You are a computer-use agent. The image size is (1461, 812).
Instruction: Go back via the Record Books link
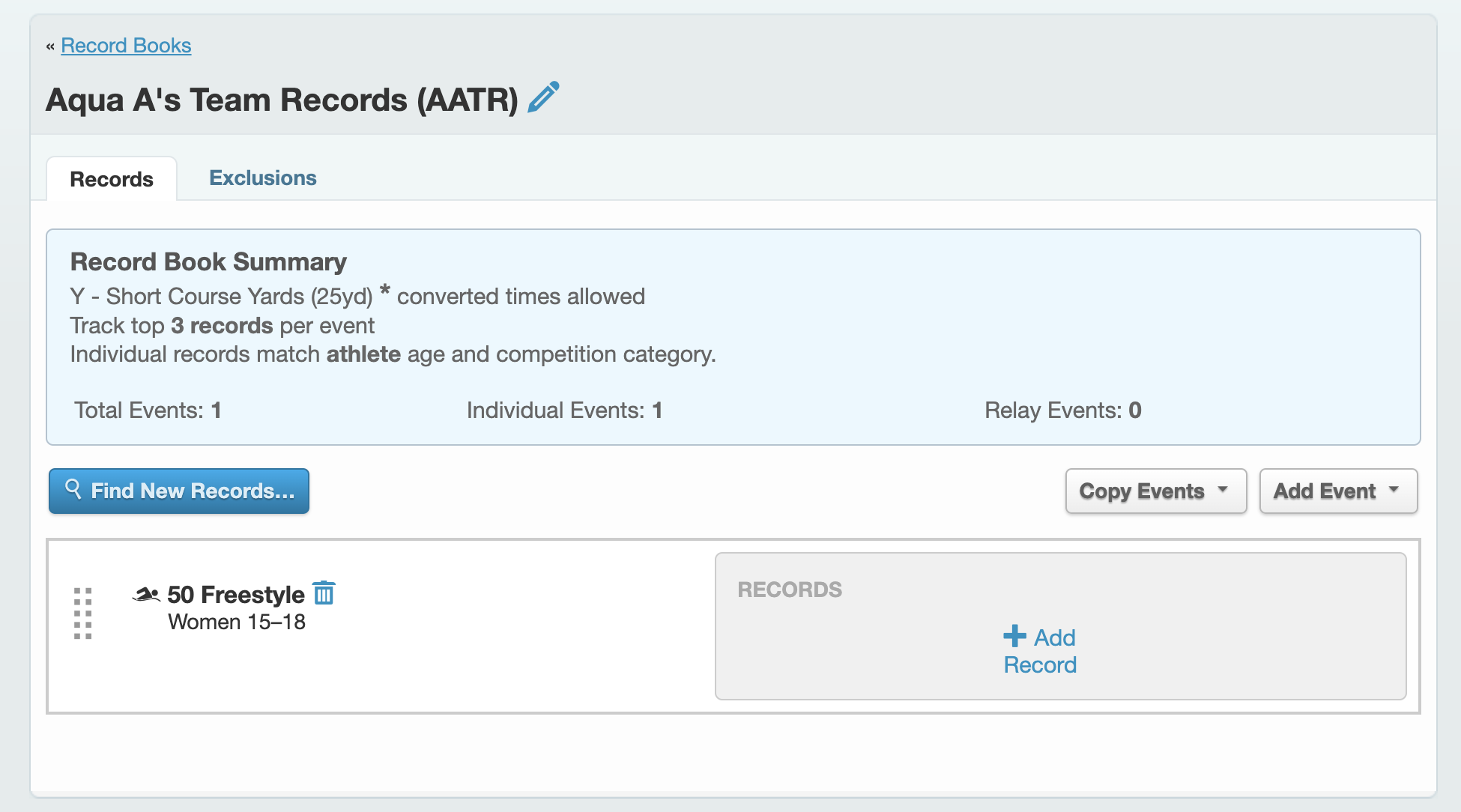tap(126, 46)
